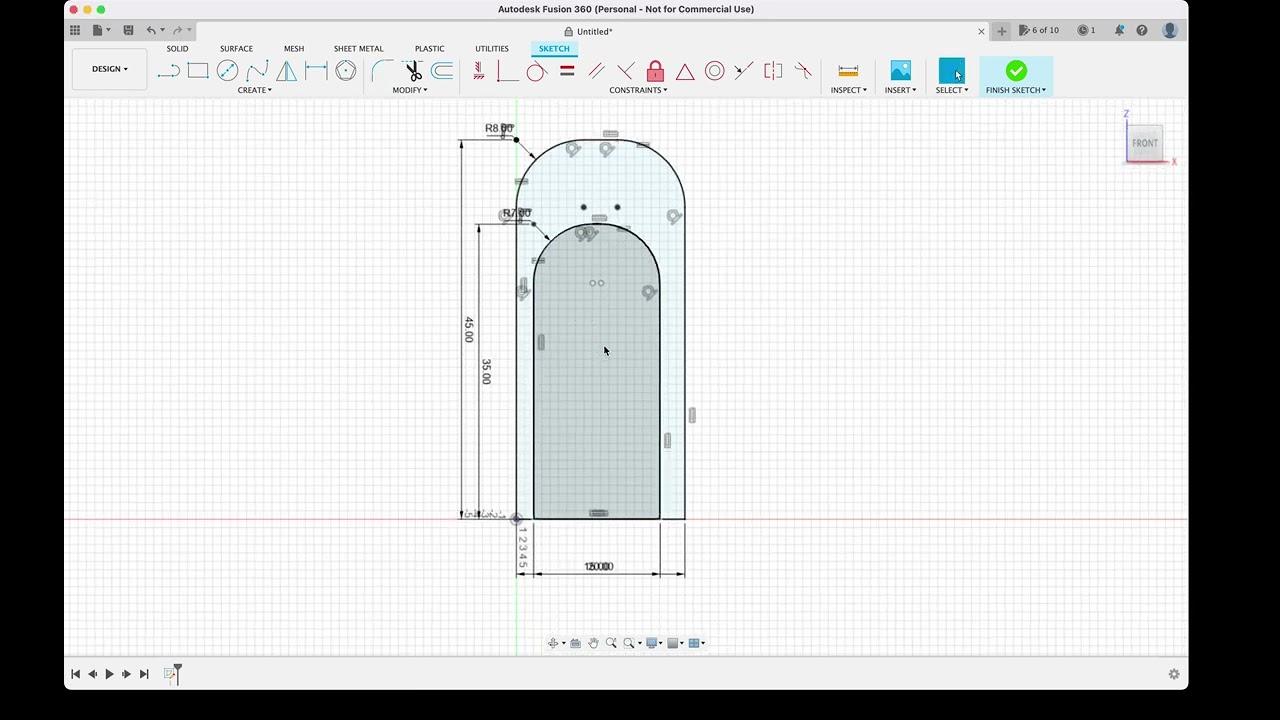Click the Save icon
Viewport: 1280px width, 720px height.
[x=128, y=31]
